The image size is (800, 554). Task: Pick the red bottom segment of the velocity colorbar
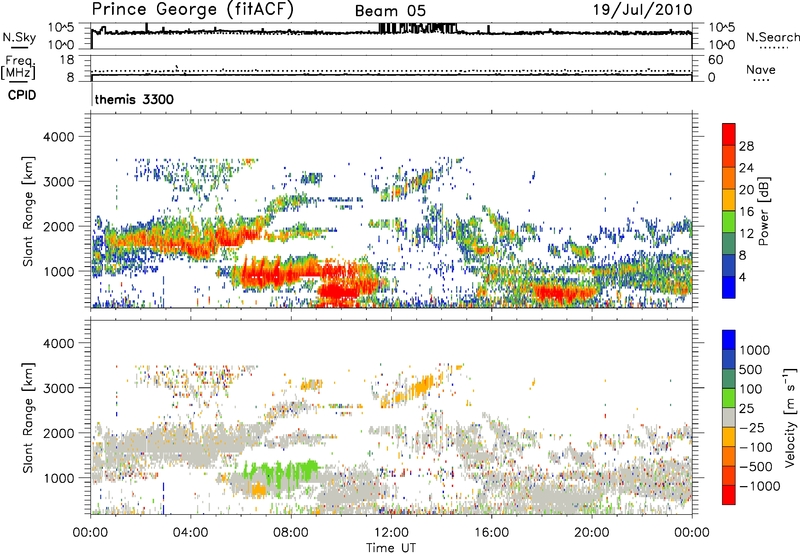pyautogui.click(x=729, y=495)
